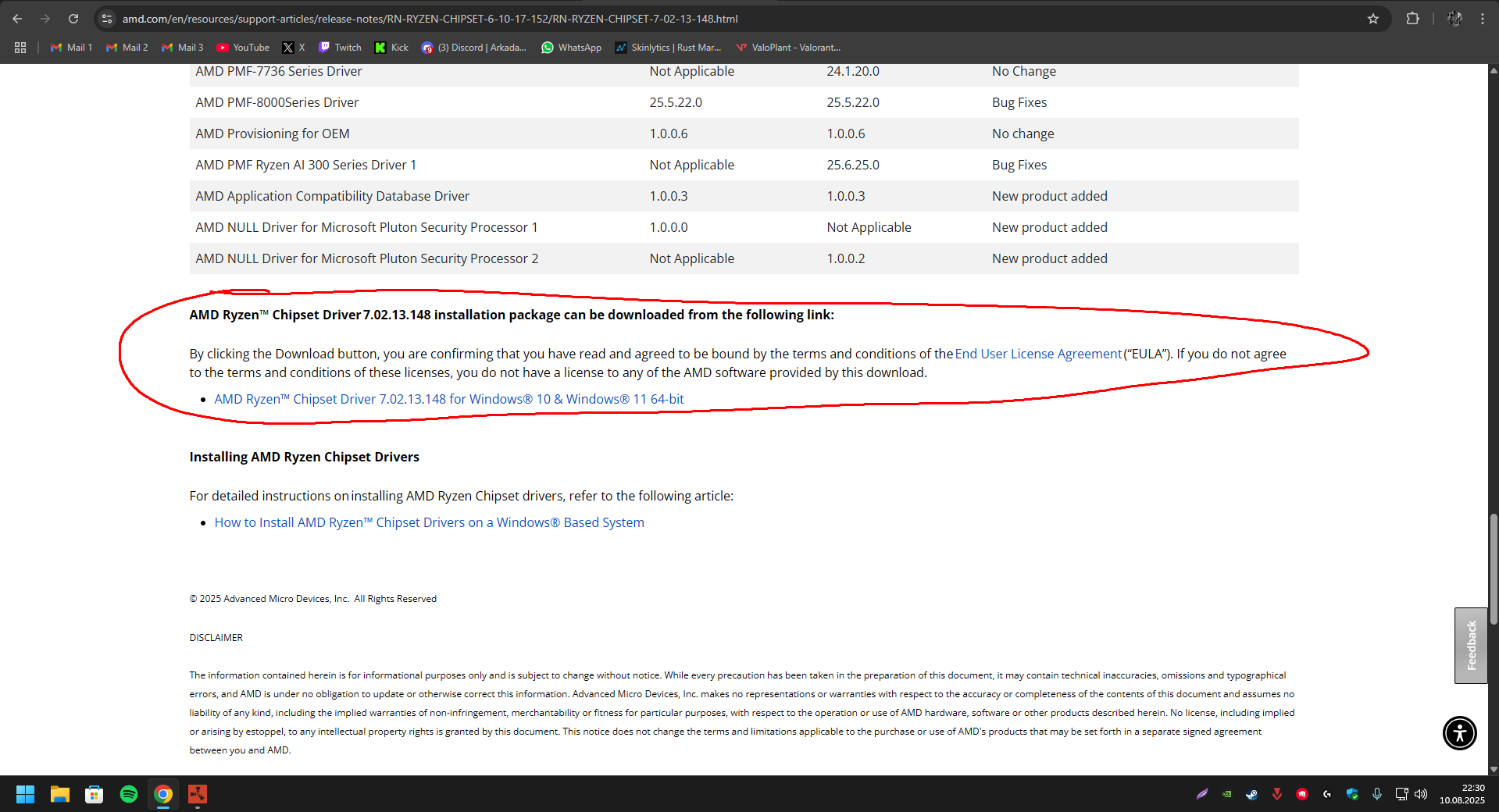Open the Chrome profile avatar
Image resolution: width=1499 pixels, height=812 pixels.
point(1454,19)
